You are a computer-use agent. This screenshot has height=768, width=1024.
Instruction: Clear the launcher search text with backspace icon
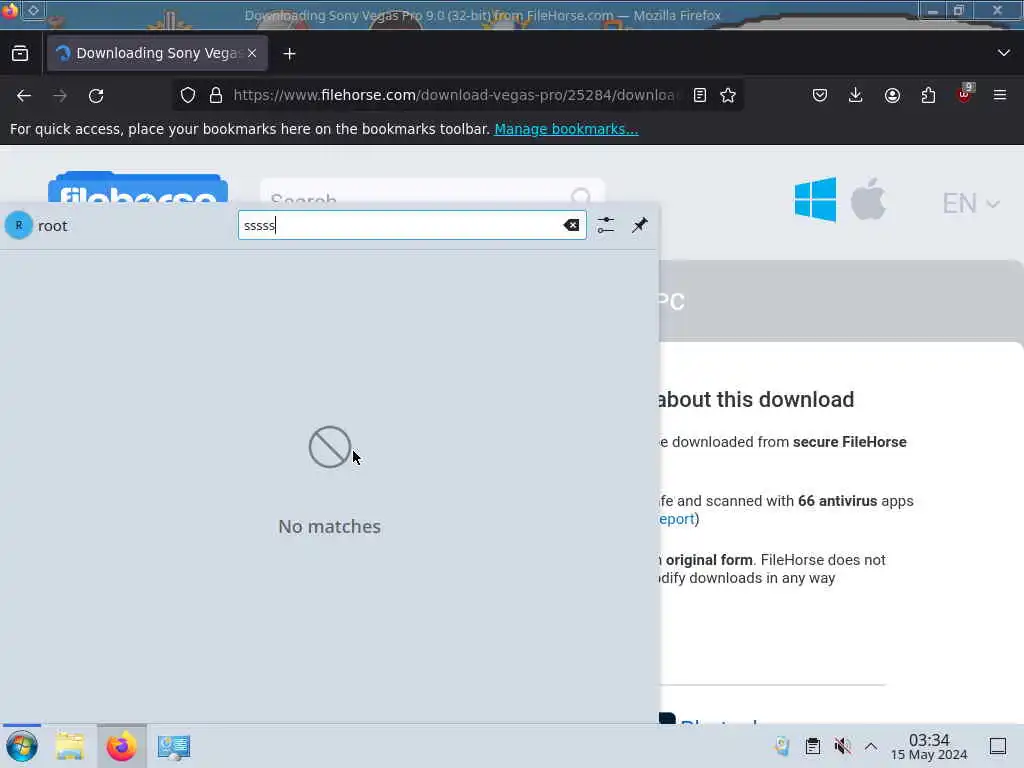[x=571, y=225]
